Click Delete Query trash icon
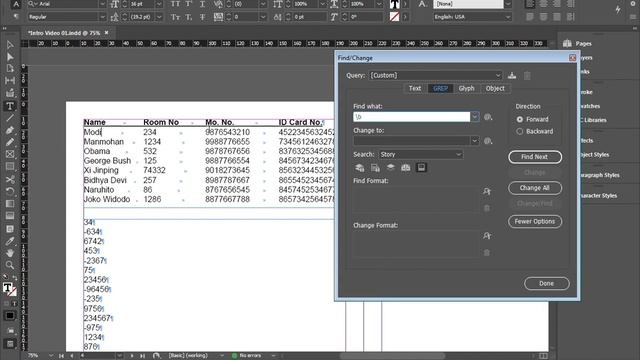The image size is (640, 360). click(x=527, y=76)
